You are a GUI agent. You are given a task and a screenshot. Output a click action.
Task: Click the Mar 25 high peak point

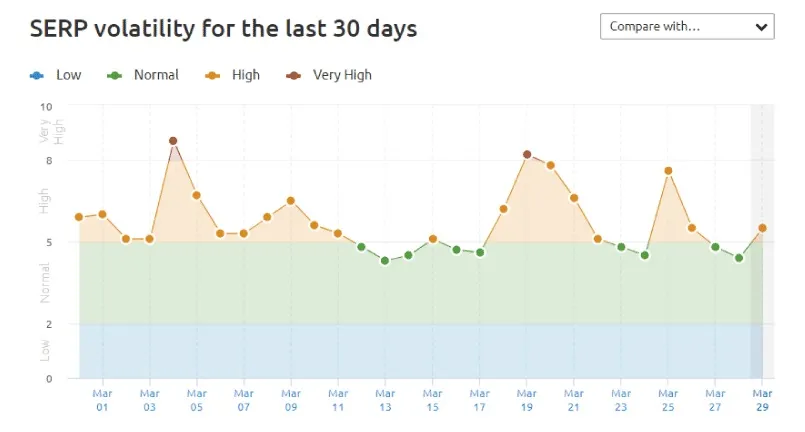pyautogui.click(x=668, y=171)
